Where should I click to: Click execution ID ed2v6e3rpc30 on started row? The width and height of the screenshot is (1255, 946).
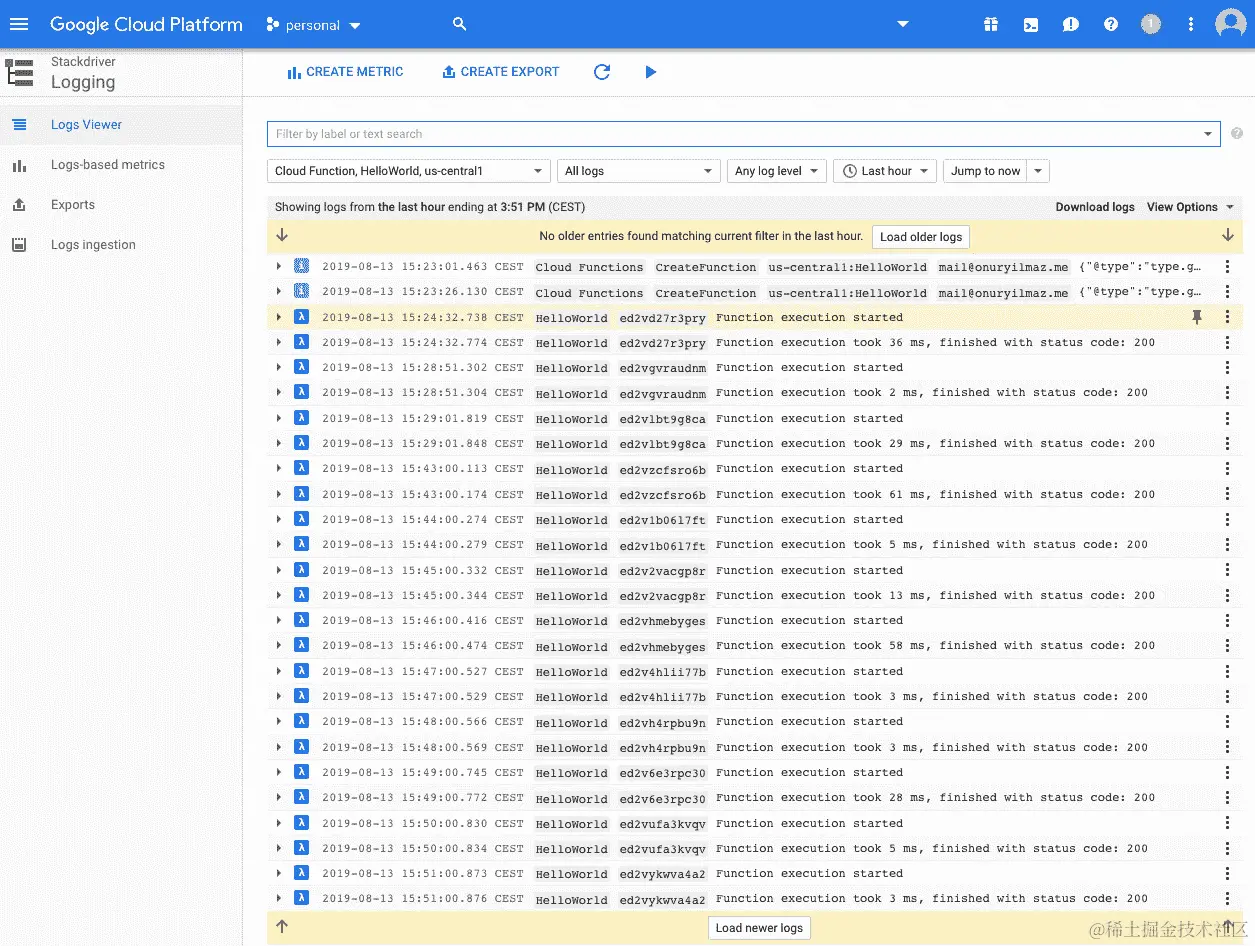pos(662,773)
